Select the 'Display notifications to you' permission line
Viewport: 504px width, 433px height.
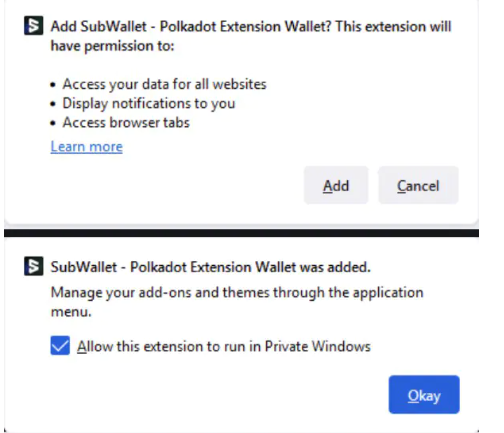pos(149,103)
